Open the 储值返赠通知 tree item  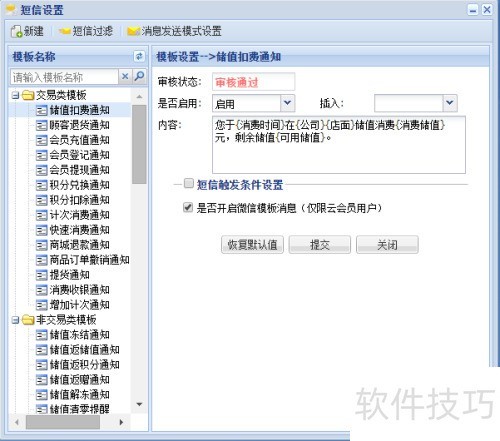[x=72, y=380]
